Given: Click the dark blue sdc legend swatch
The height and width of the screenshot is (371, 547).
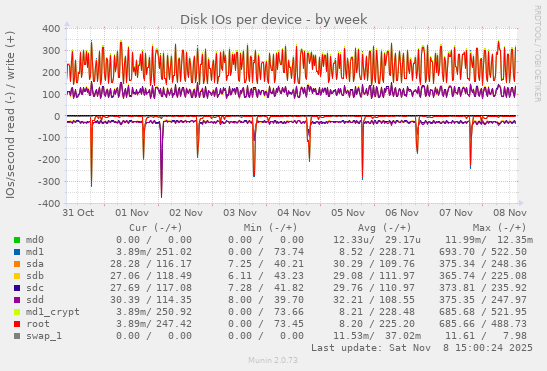Looking at the screenshot, I should pos(17,288).
